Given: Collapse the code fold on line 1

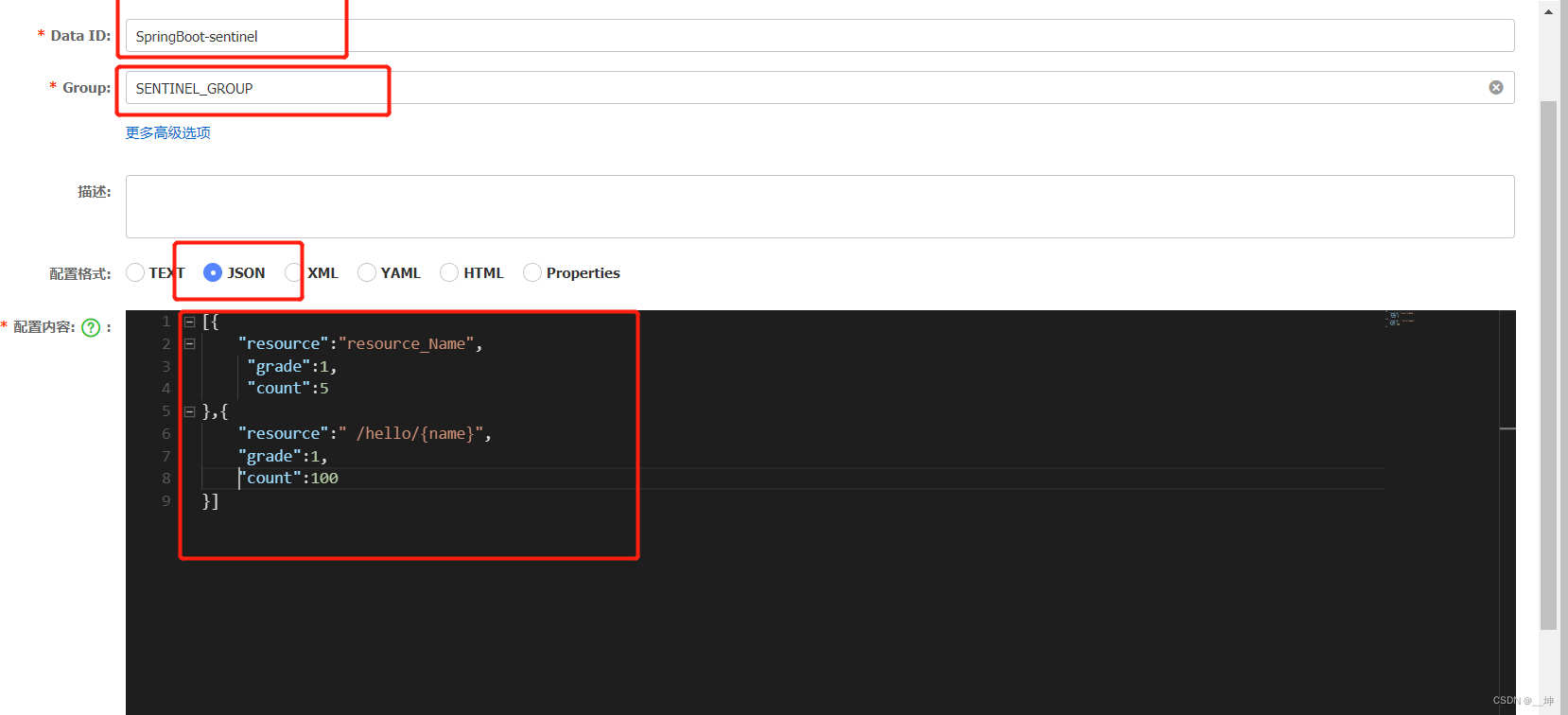Looking at the screenshot, I should point(189,322).
